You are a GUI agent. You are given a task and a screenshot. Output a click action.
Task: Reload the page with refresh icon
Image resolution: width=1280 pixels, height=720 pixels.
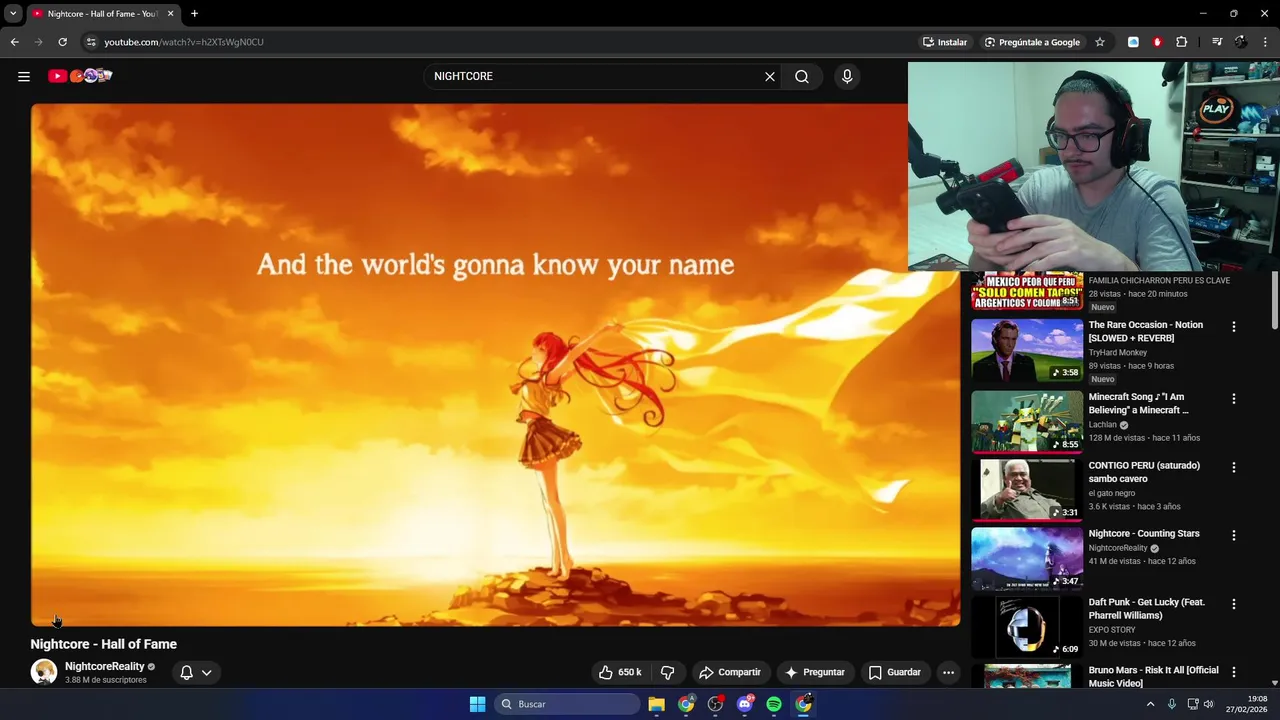62,42
